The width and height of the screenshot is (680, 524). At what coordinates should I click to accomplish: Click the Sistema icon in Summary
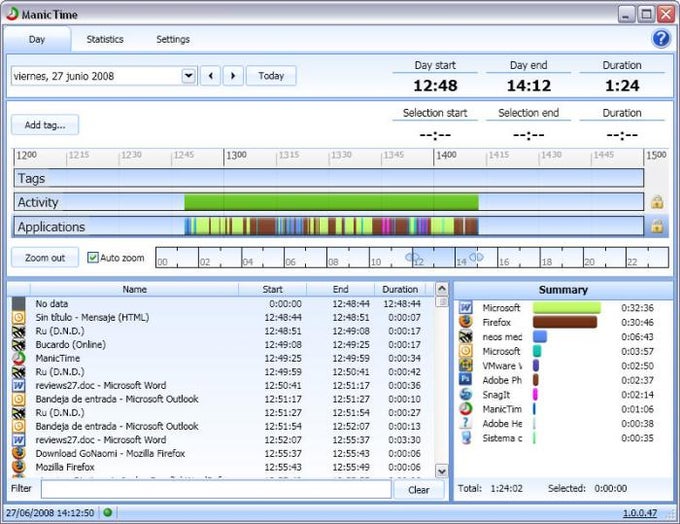click(465, 438)
